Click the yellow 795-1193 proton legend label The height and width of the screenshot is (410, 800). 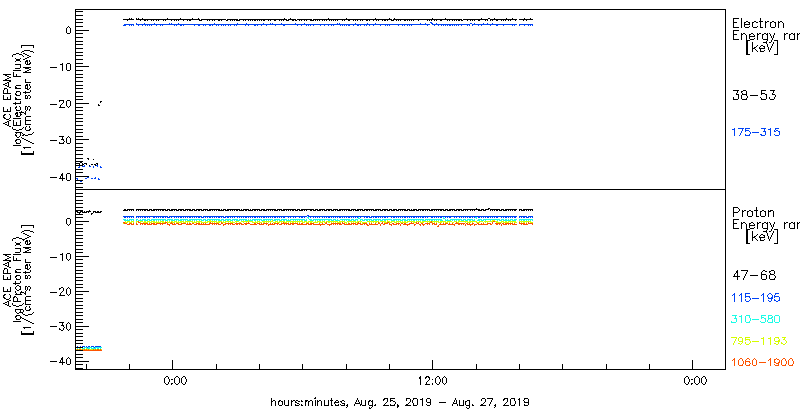coord(760,341)
